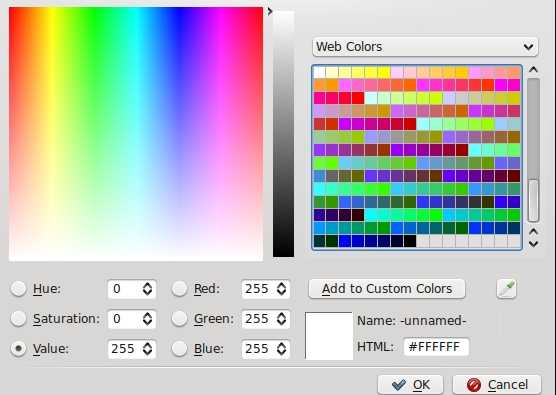Pick a screen color with eyedropper
Viewport: 556px width, 395px height.
click(x=506, y=289)
